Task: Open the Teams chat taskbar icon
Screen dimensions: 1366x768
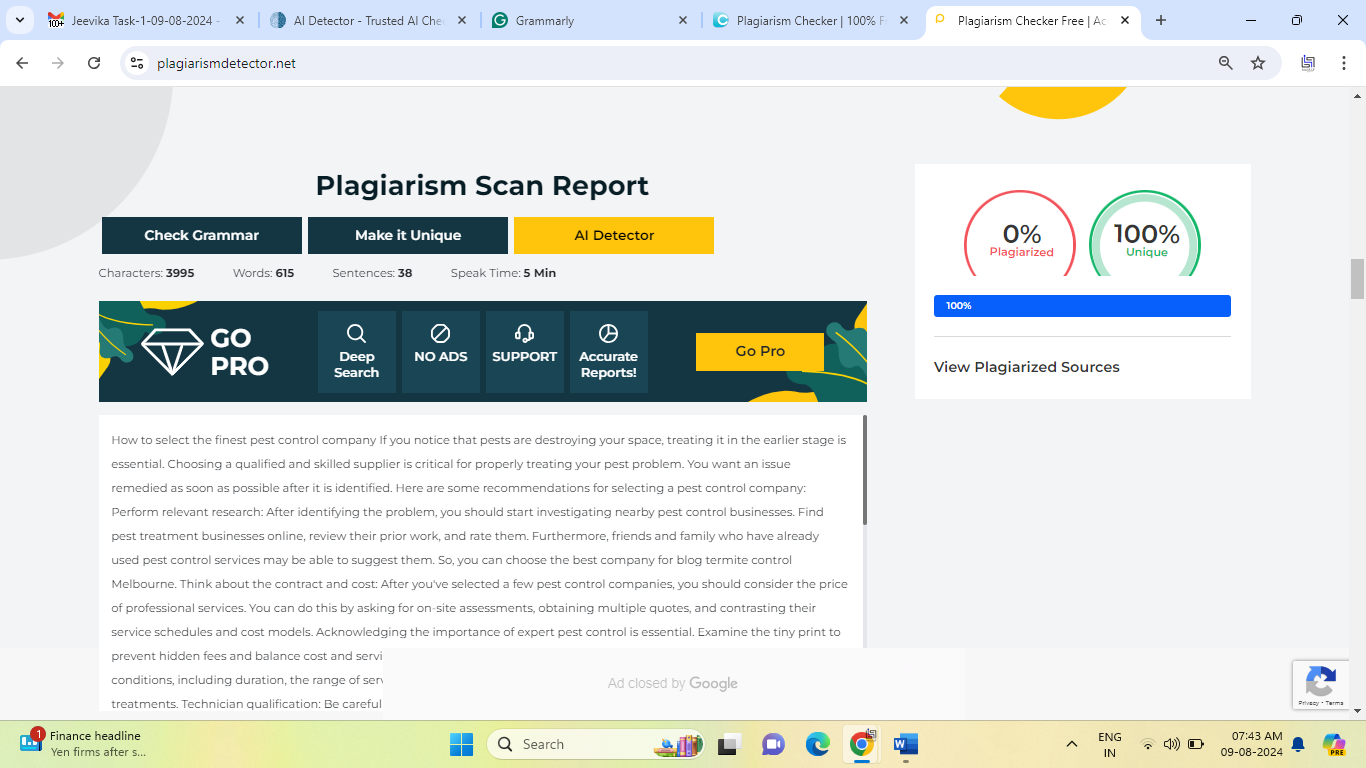Action: [x=773, y=744]
